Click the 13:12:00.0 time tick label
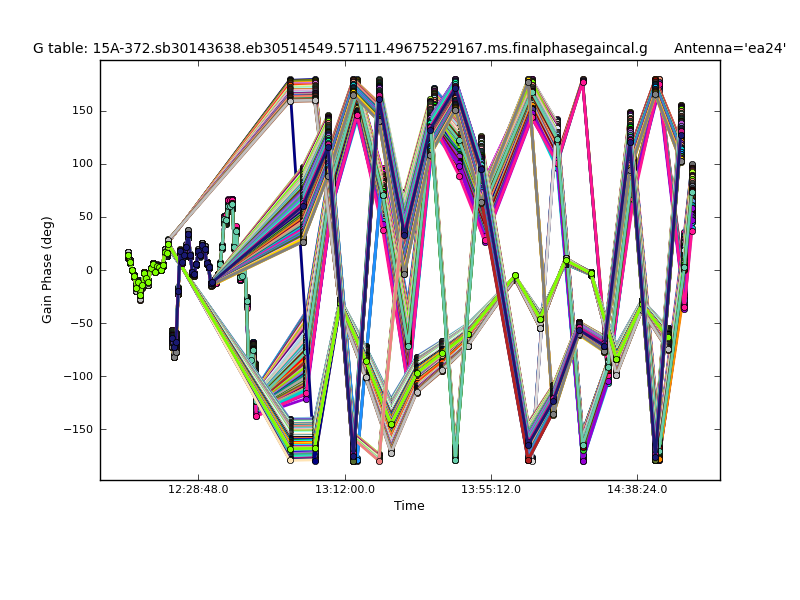The height and width of the screenshot is (600, 800). click(x=344, y=489)
